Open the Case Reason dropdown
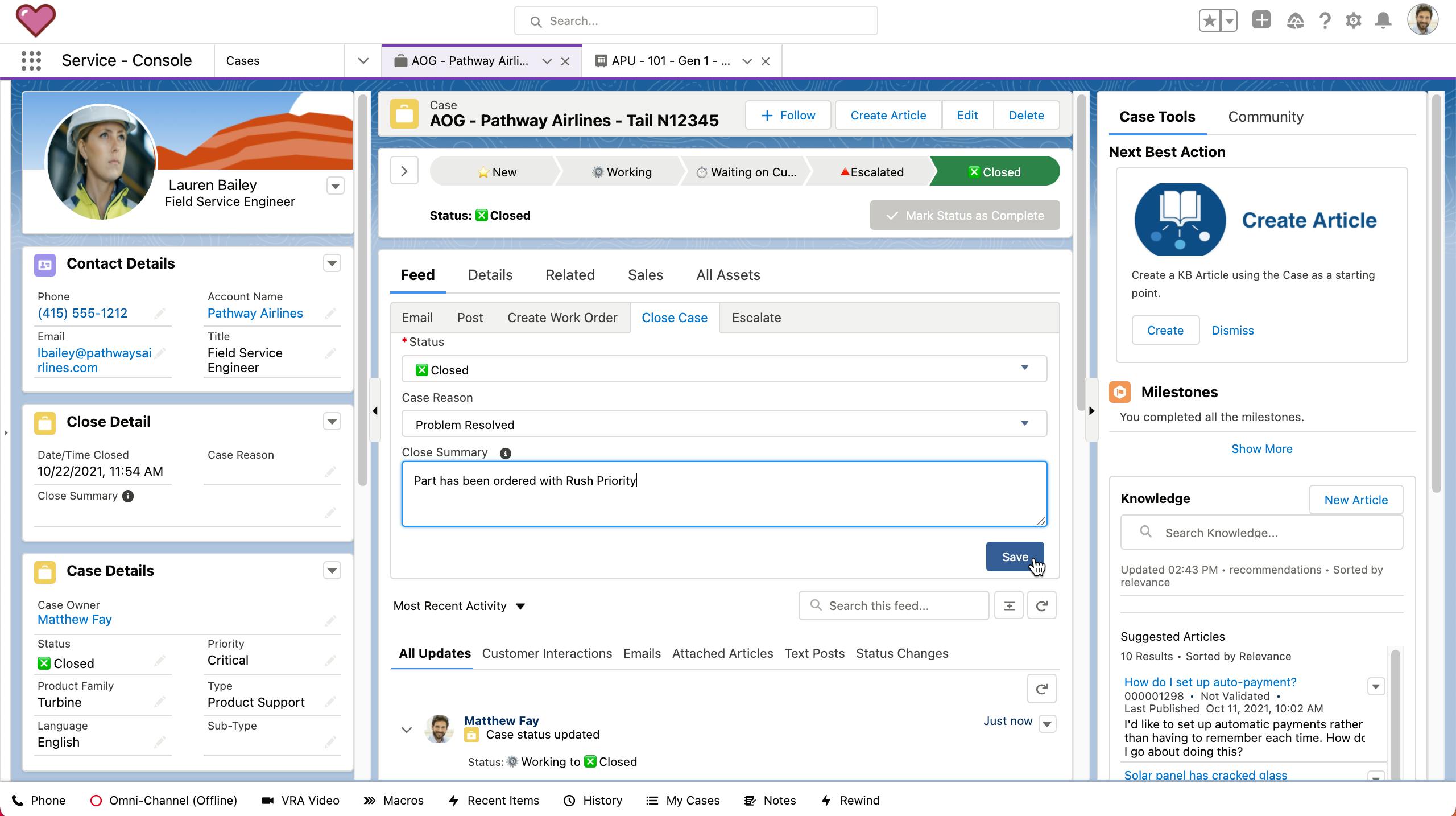Screen dimensions: 1456x816 (x=723, y=424)
